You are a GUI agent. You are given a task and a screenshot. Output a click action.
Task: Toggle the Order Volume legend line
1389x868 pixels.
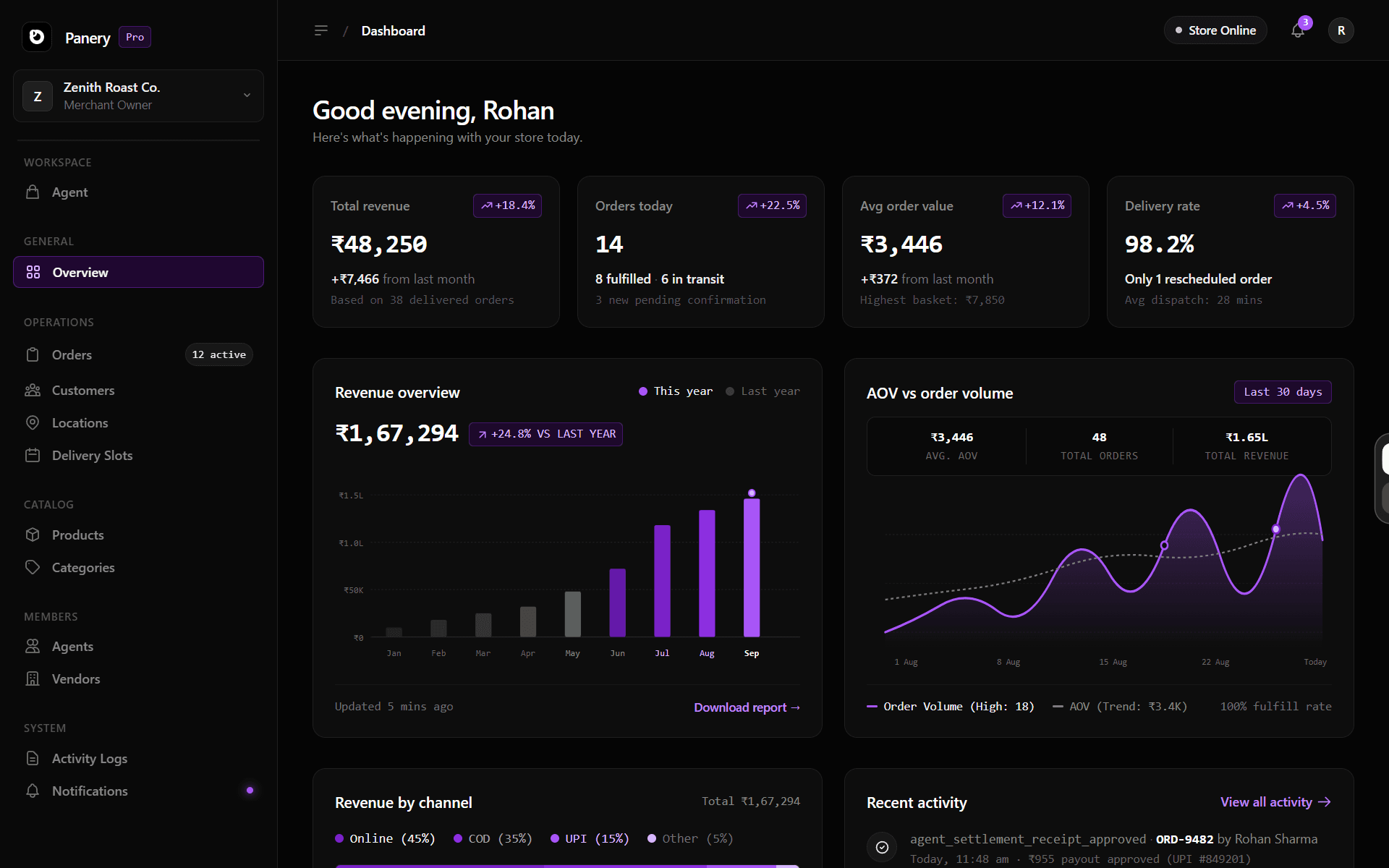pos(951,706)
